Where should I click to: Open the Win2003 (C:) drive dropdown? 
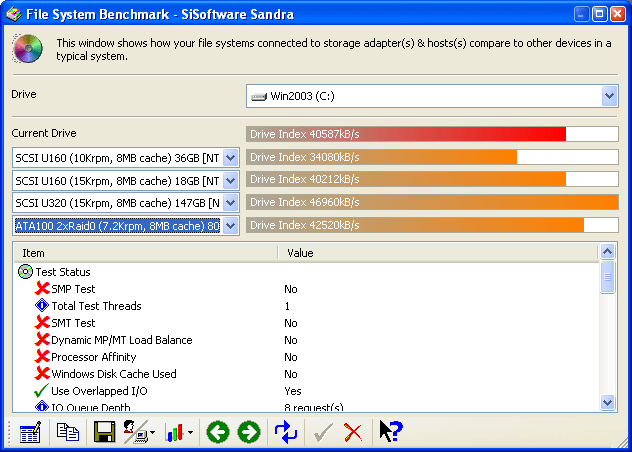609,96
